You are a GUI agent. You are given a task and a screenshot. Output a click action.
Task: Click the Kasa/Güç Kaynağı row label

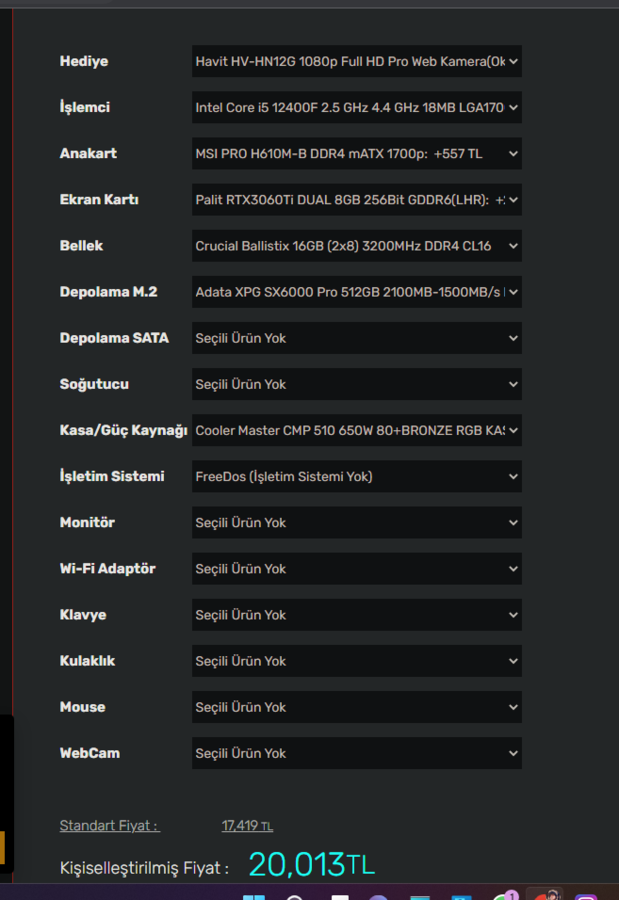[123, 430]
